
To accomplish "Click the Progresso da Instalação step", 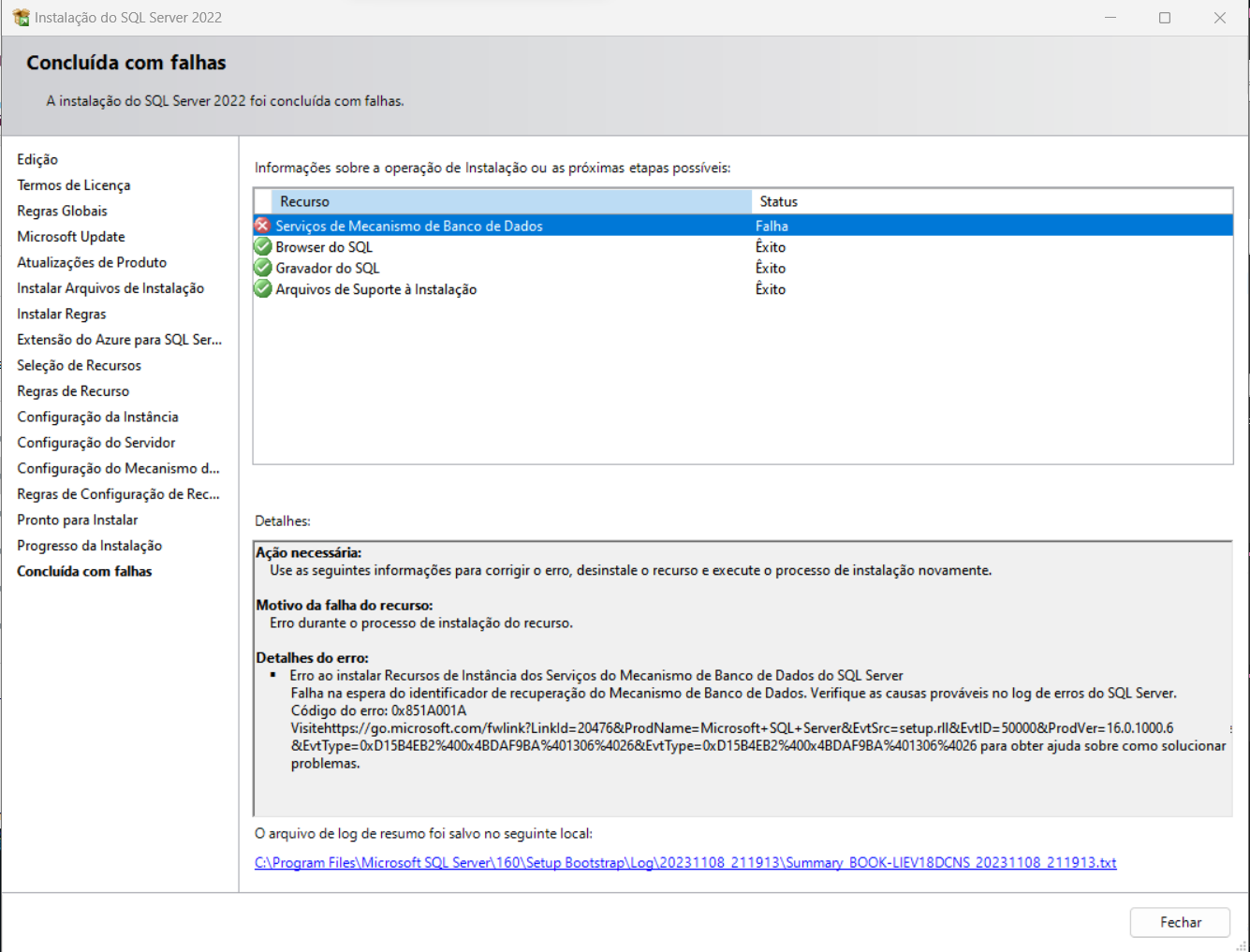I will tap(89, 546).
